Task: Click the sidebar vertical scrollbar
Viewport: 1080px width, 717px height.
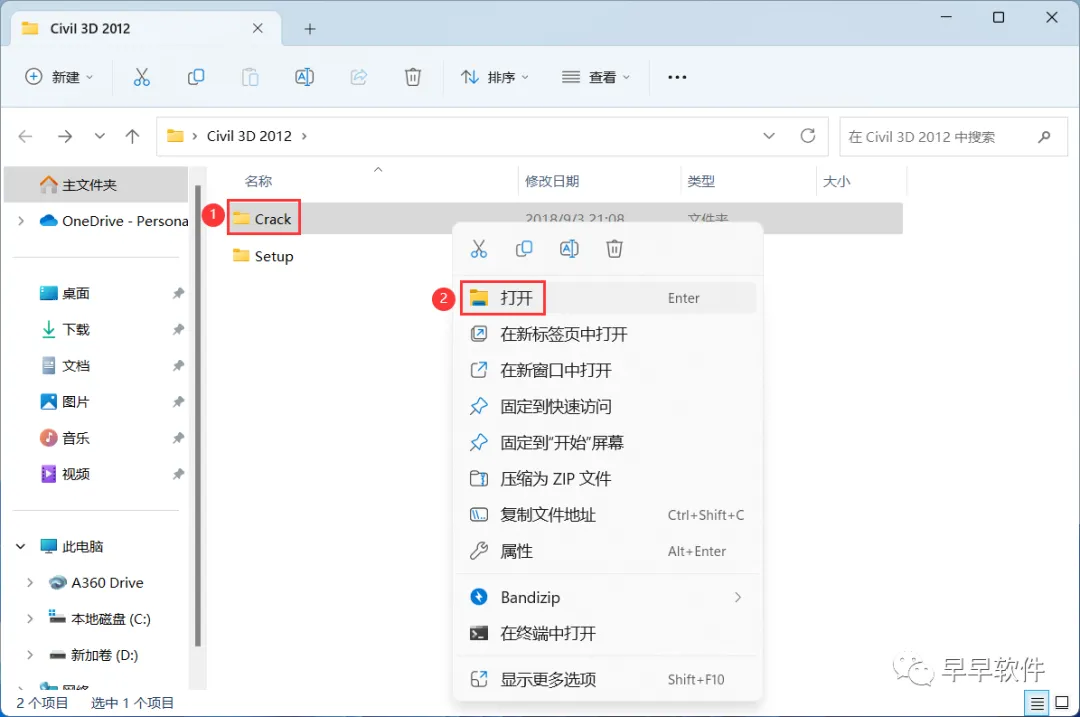Action: pos(198,415)
